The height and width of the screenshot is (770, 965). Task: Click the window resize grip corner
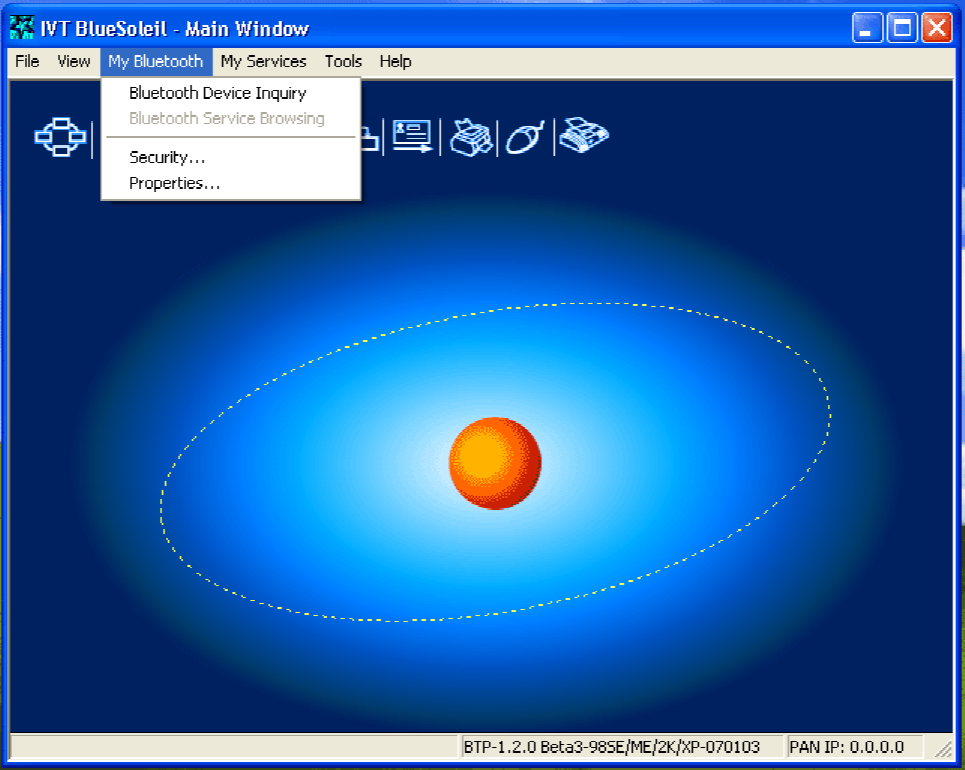coord(942,748)
